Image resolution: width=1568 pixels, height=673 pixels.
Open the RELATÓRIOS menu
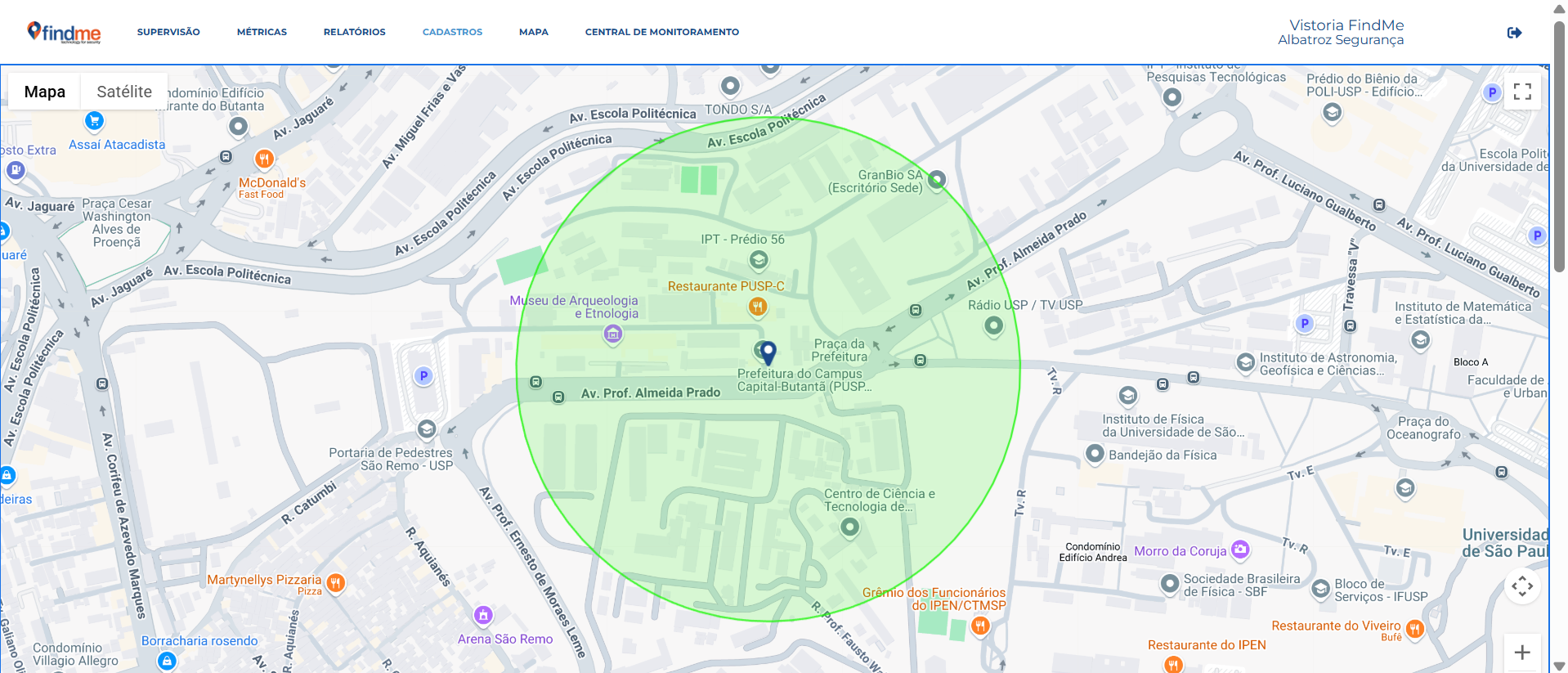(x=354, y=32)
